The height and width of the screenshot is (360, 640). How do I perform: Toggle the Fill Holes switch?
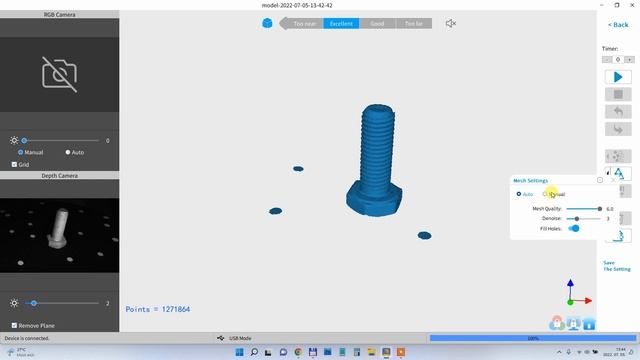573,229
